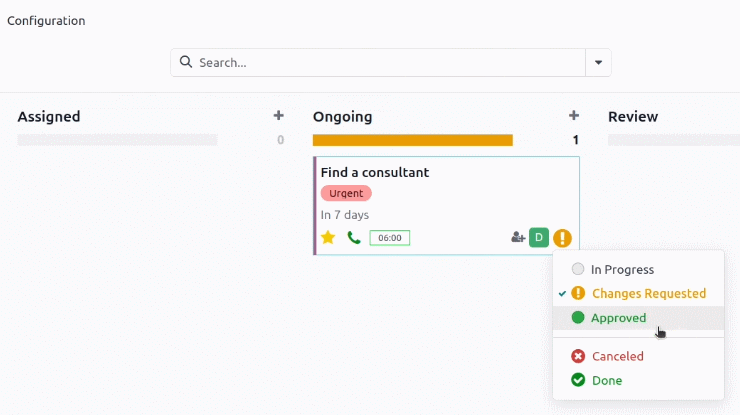Click into the Search field
This screenshot has height=415, width=740.
pos(389,62)
